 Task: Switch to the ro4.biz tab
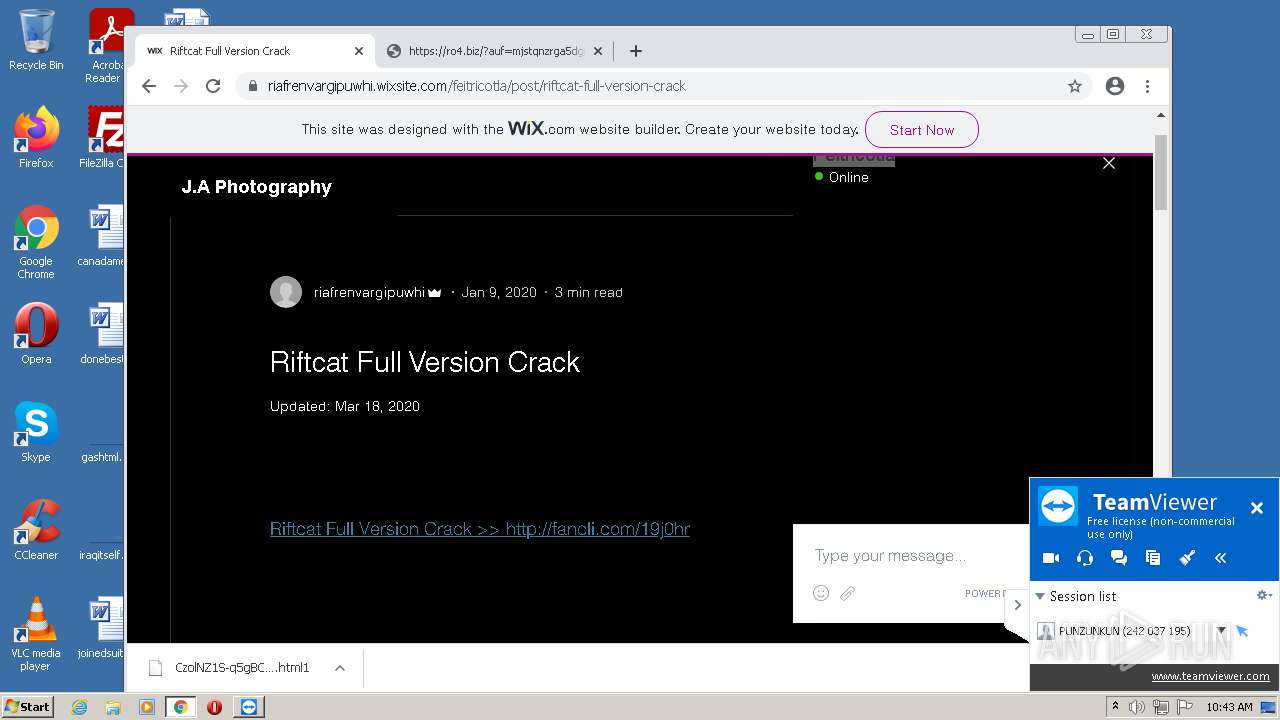click(x=495, y=51)
